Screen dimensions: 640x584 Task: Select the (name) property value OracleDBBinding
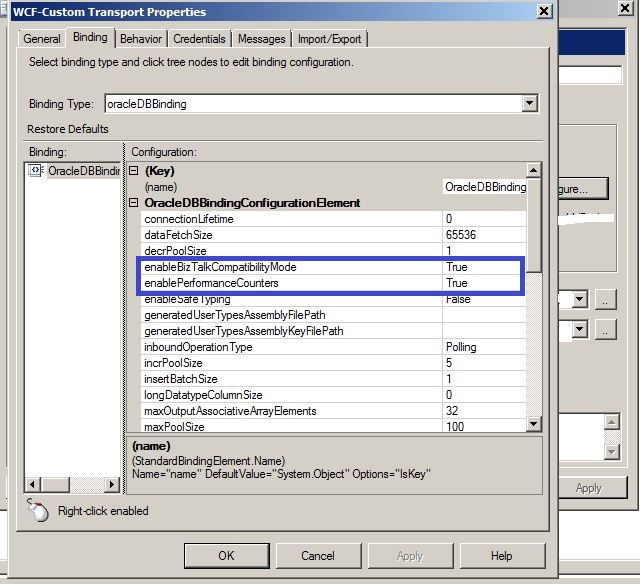point(485,187)
